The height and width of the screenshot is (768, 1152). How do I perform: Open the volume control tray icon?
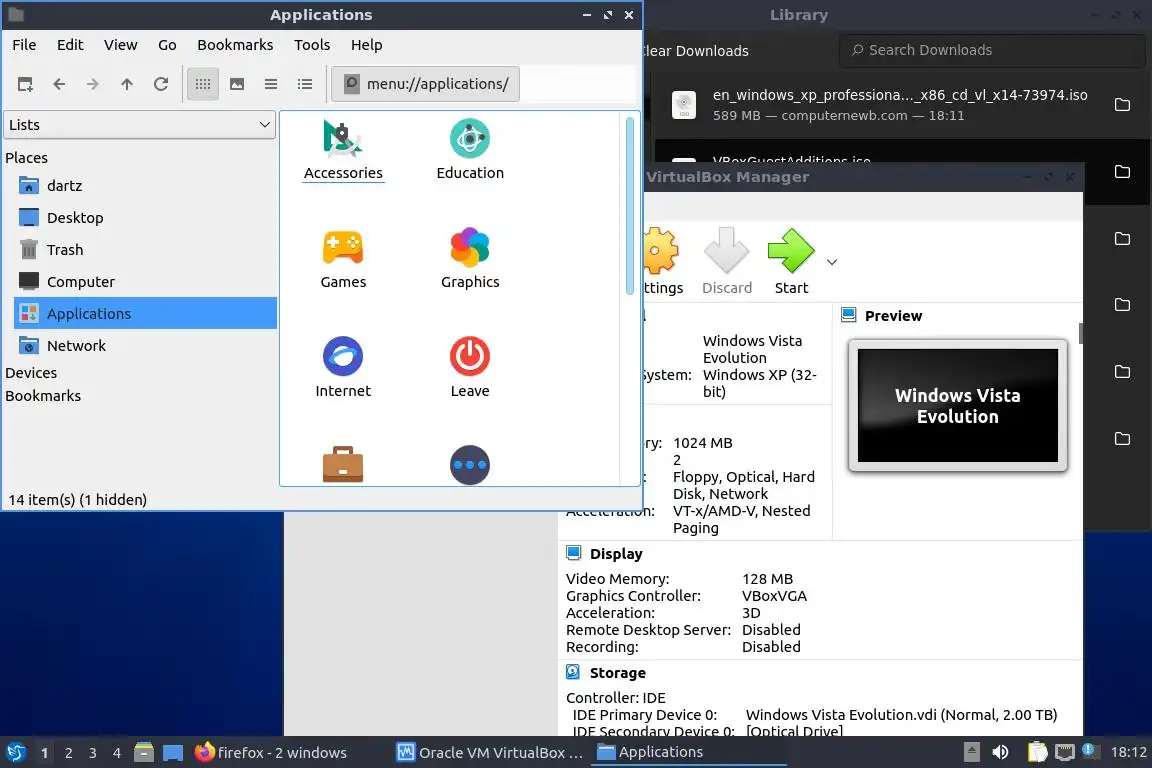click(1001, 753)
